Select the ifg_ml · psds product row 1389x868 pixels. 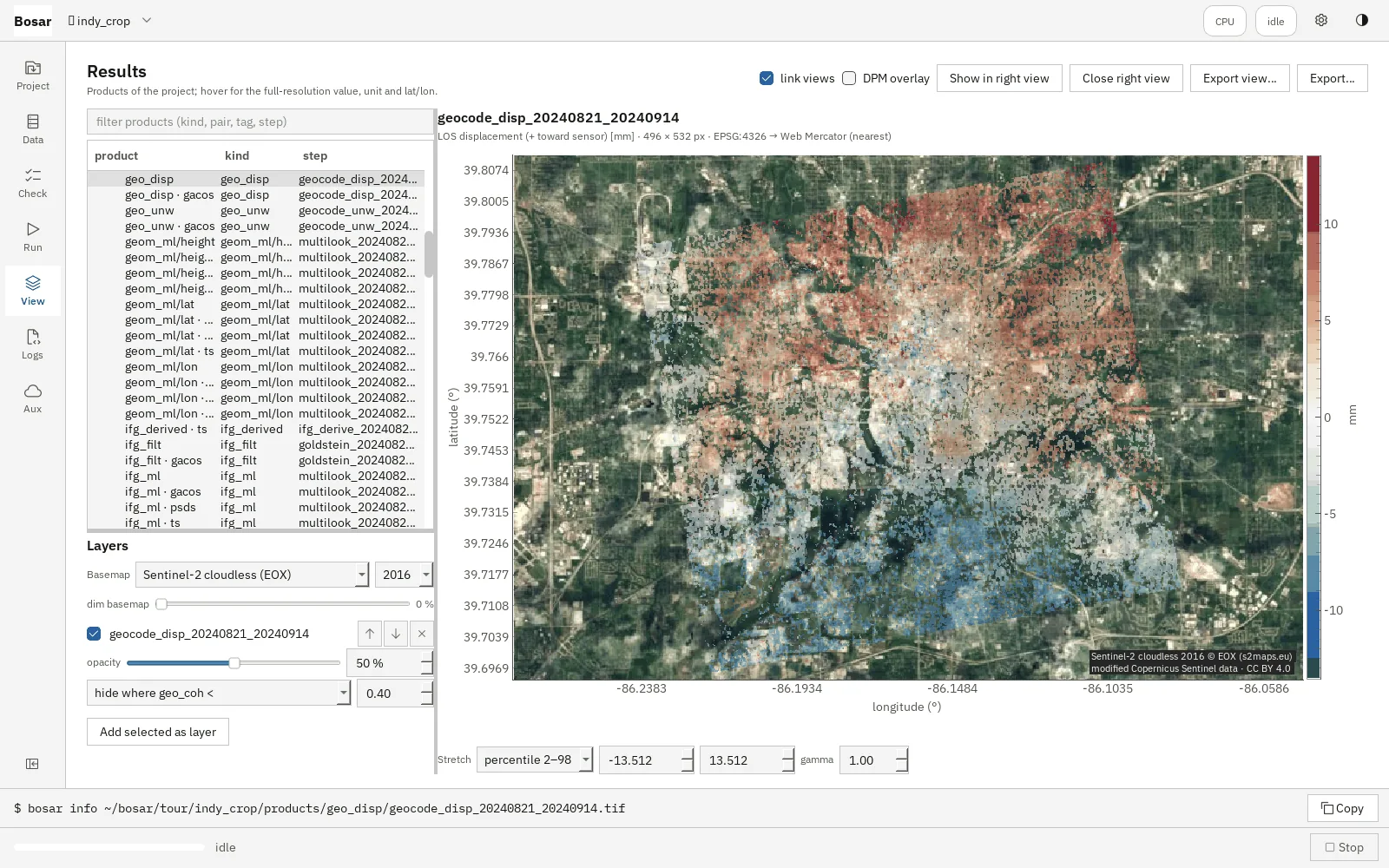pos(255,507)
